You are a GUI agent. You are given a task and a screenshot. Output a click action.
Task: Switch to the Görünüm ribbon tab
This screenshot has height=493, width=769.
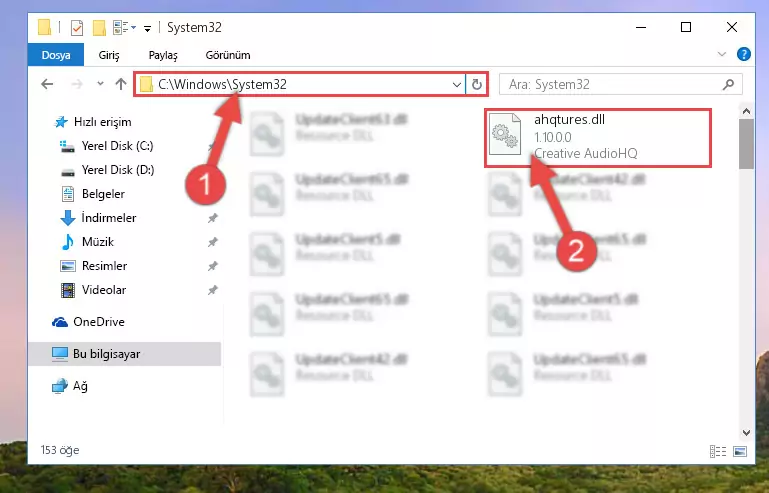pos(228,55)
